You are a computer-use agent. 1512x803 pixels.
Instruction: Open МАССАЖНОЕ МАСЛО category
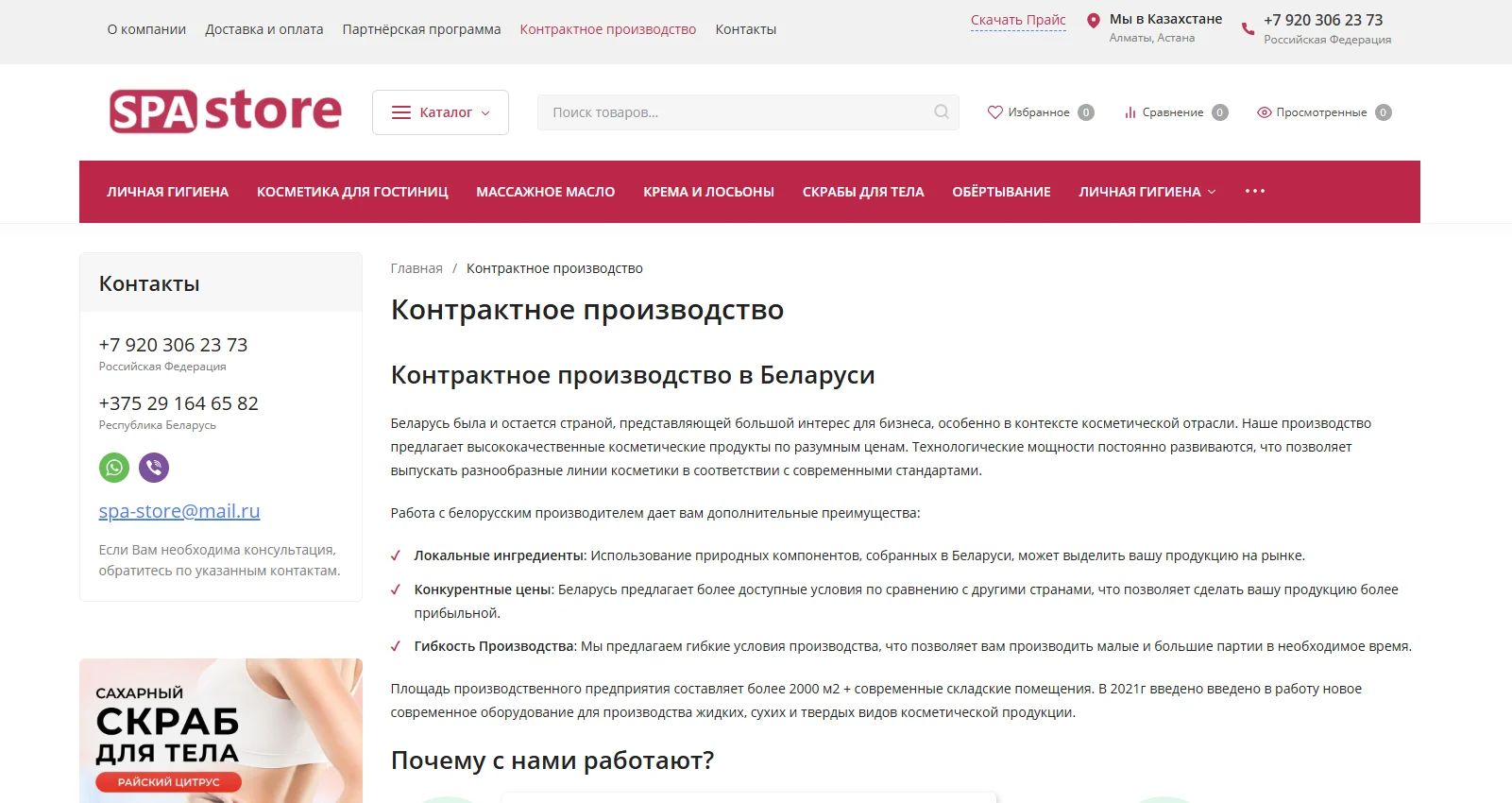pyautogui.click(x=546, y=192)
